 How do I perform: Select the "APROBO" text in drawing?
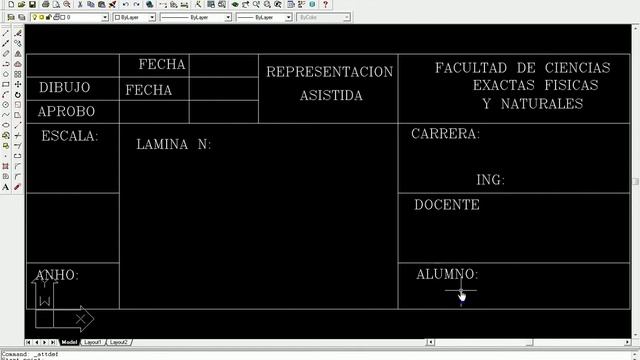[66, 111]
